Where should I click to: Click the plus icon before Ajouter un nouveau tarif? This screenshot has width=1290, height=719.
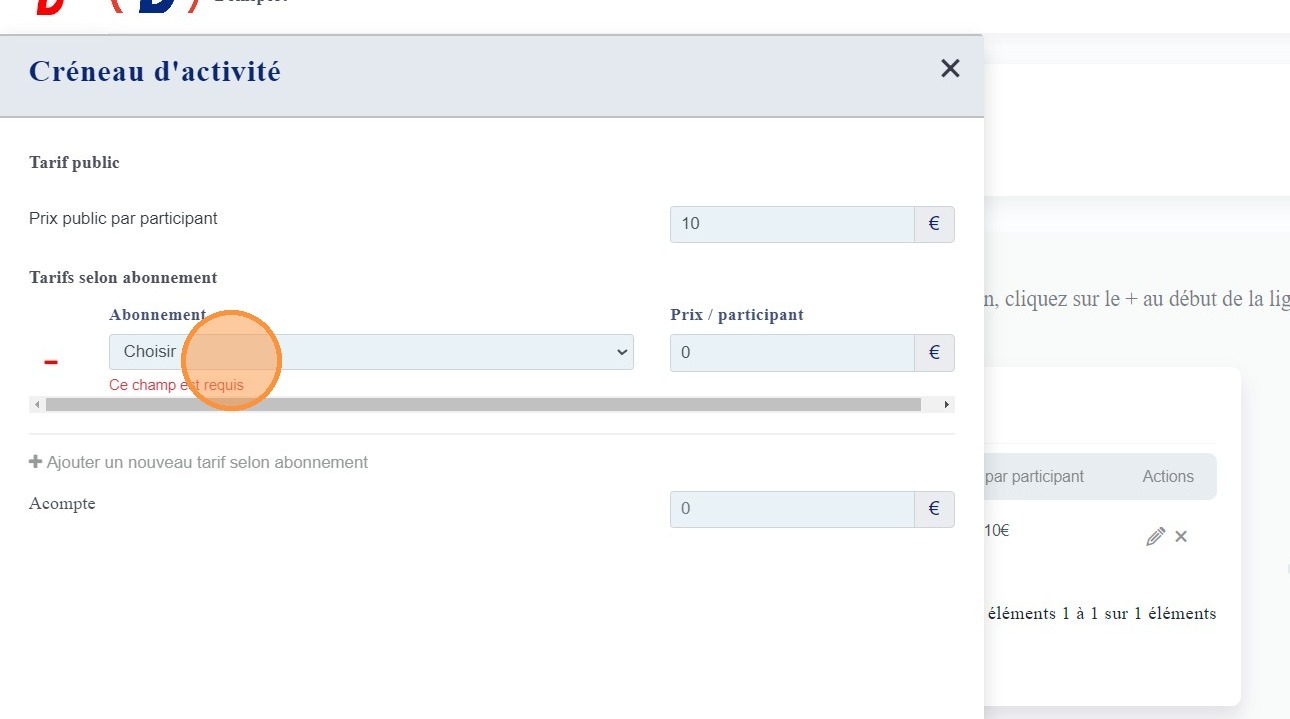point(35,462)
